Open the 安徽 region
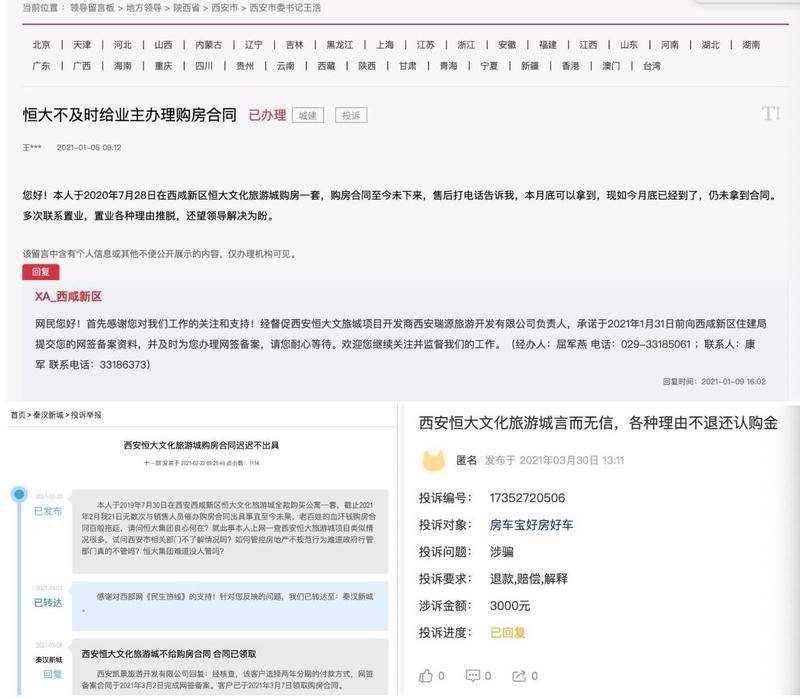The height and width of the screenshot is (698, 800). [x=507, y=45]
